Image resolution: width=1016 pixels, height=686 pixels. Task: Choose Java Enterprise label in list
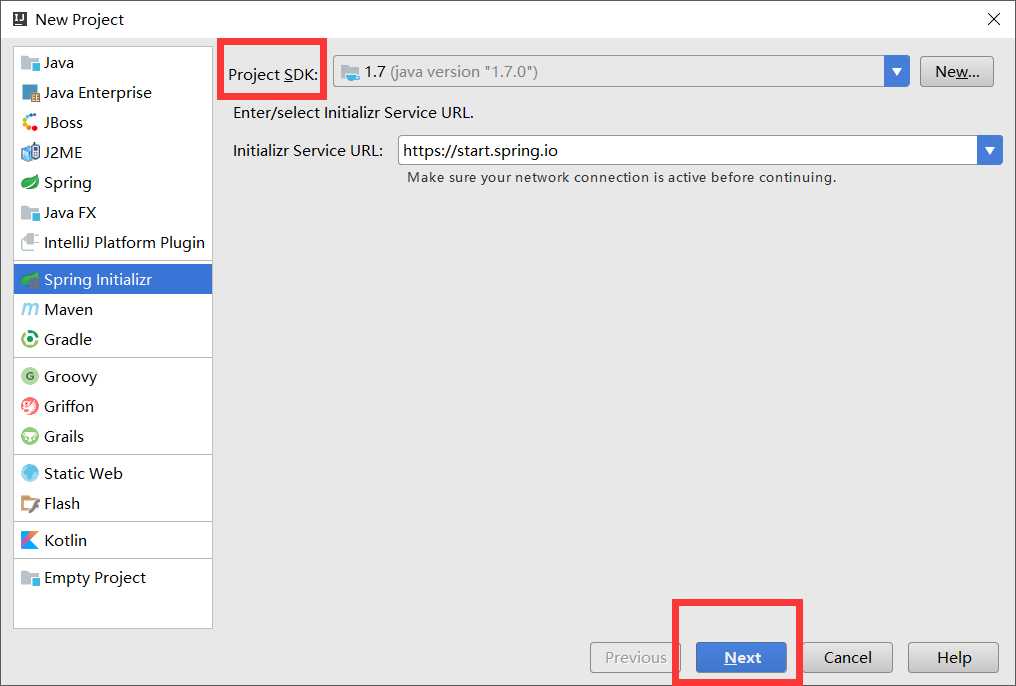pos(98,93)
